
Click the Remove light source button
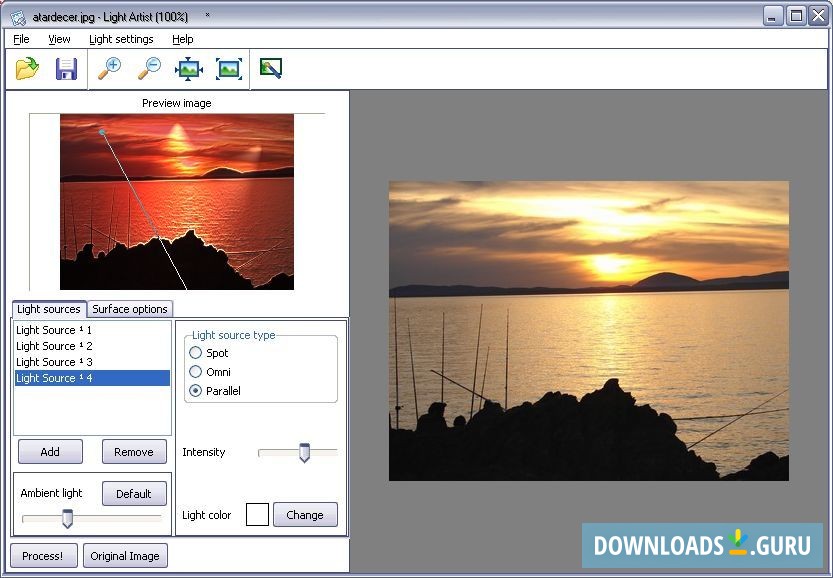click(134, 452)
